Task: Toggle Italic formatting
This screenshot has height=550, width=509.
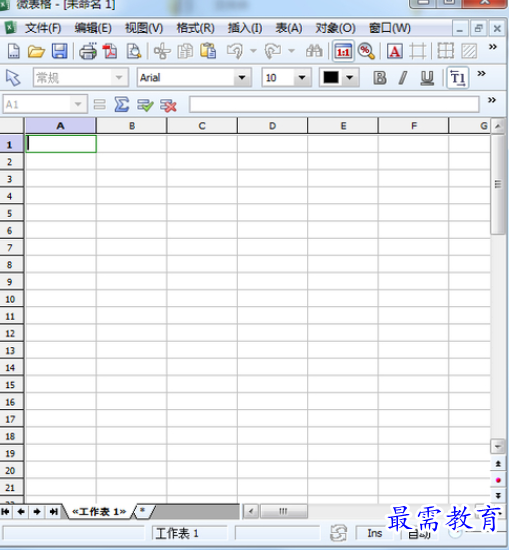Action: (x=403, y=78)
